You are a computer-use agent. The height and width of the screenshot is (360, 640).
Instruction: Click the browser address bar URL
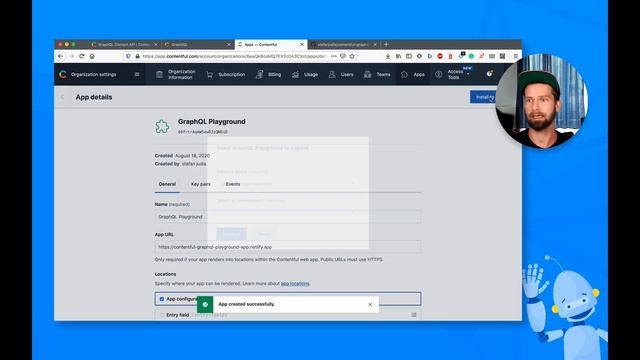(234, 56)
